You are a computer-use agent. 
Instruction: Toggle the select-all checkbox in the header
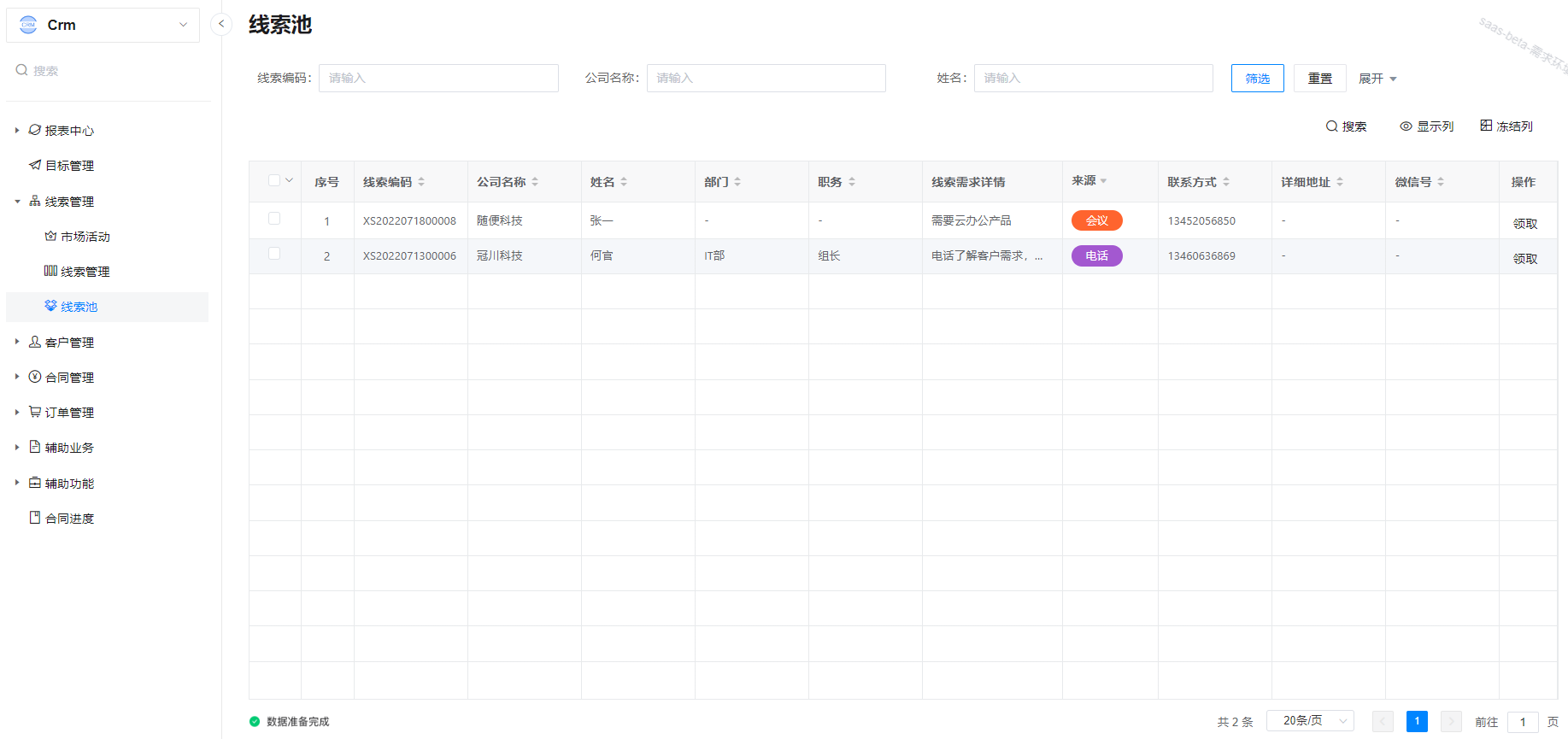(x=274, y=180)
